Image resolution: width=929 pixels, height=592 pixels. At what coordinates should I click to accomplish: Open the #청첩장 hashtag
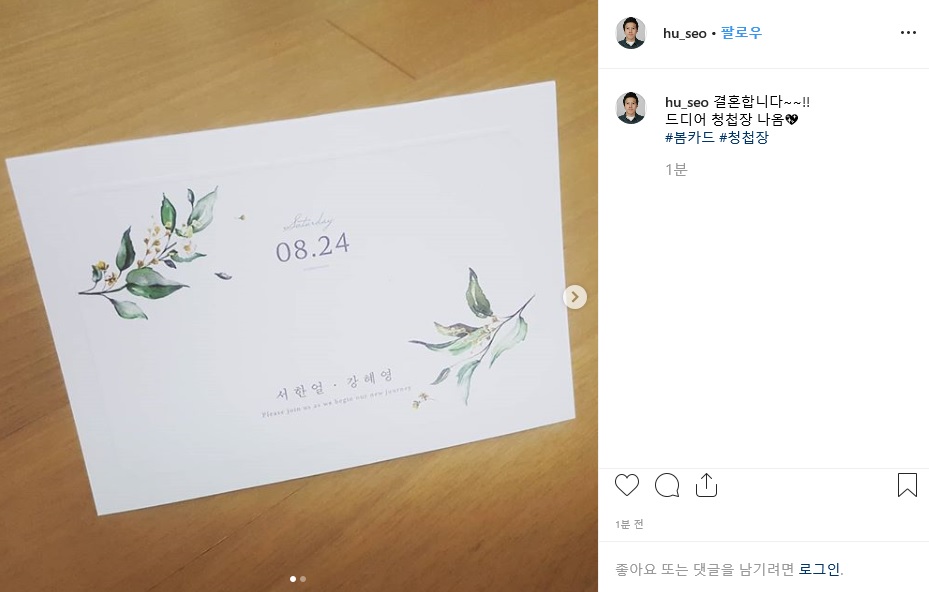744,137
